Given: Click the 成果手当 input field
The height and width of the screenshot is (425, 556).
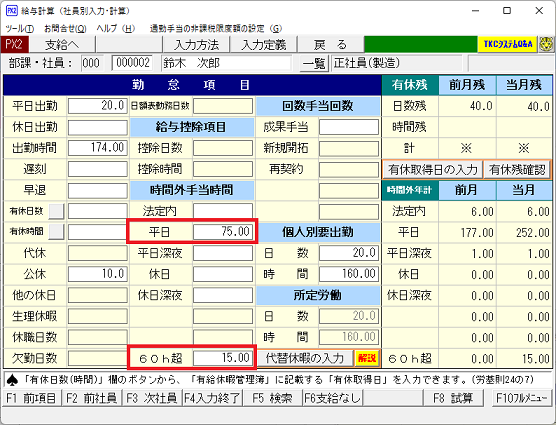Looking at the screenshot, I should coord(349,127).
